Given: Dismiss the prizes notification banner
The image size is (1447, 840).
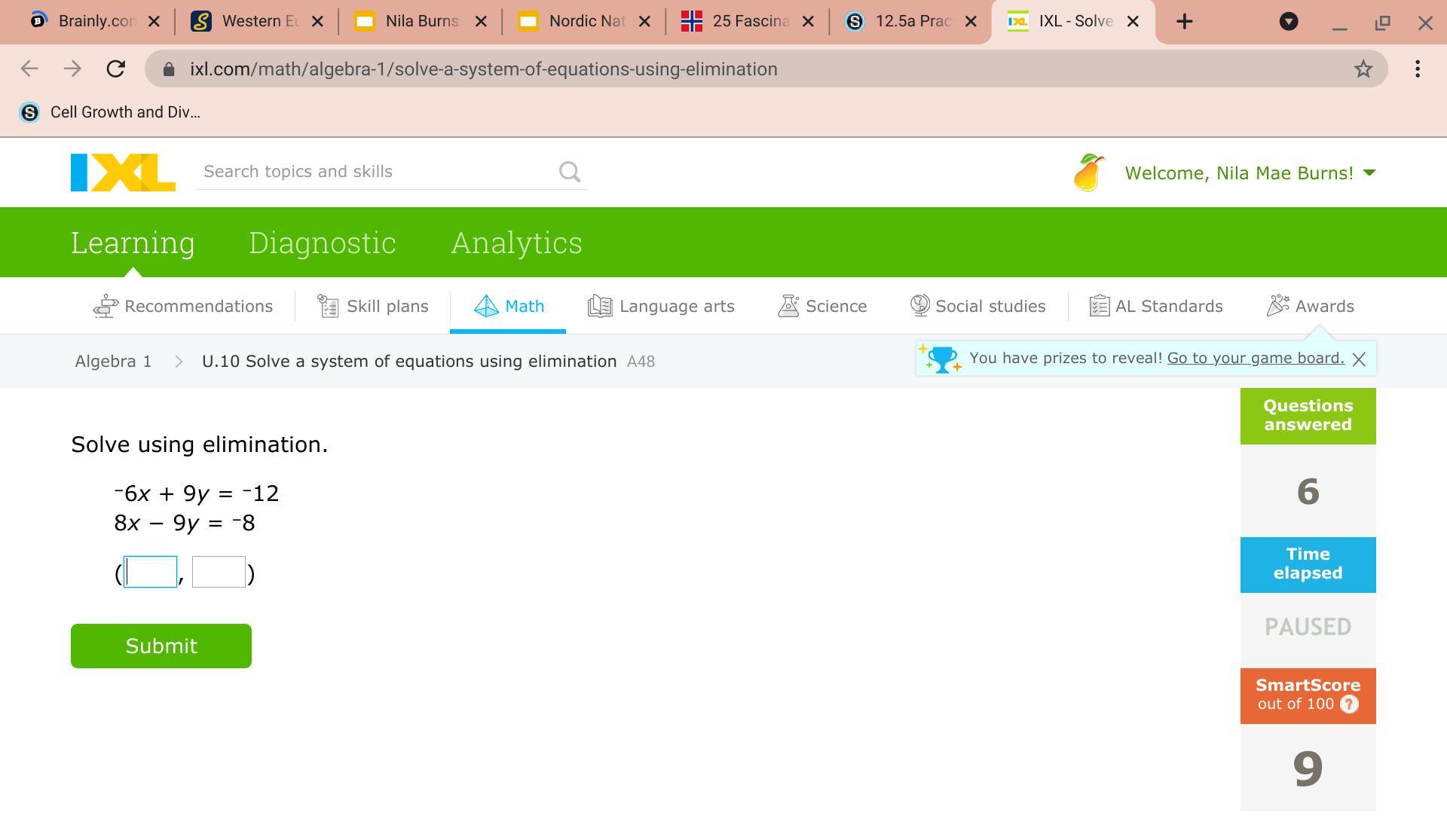Looking at the screenshot, I should pyautogui.click(x=1359, y=359).
